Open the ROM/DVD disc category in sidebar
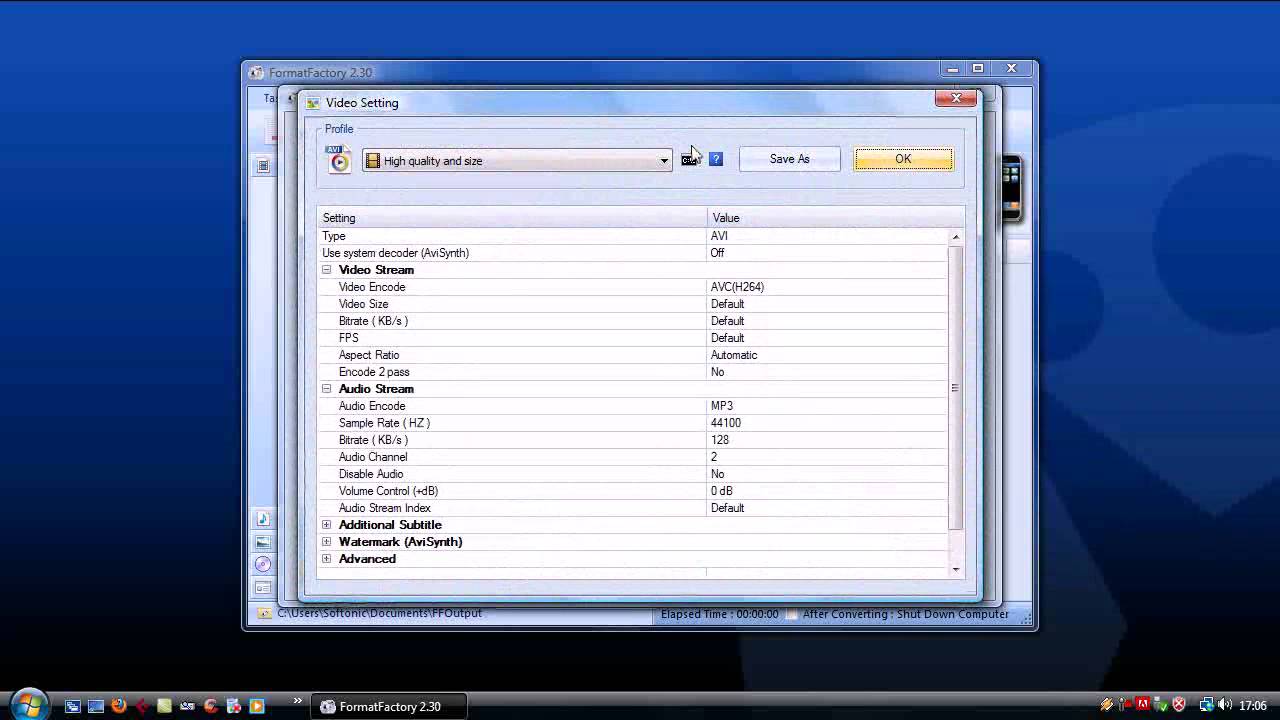The width and height of the screenshot is (1280, 720). coord(263,564)
